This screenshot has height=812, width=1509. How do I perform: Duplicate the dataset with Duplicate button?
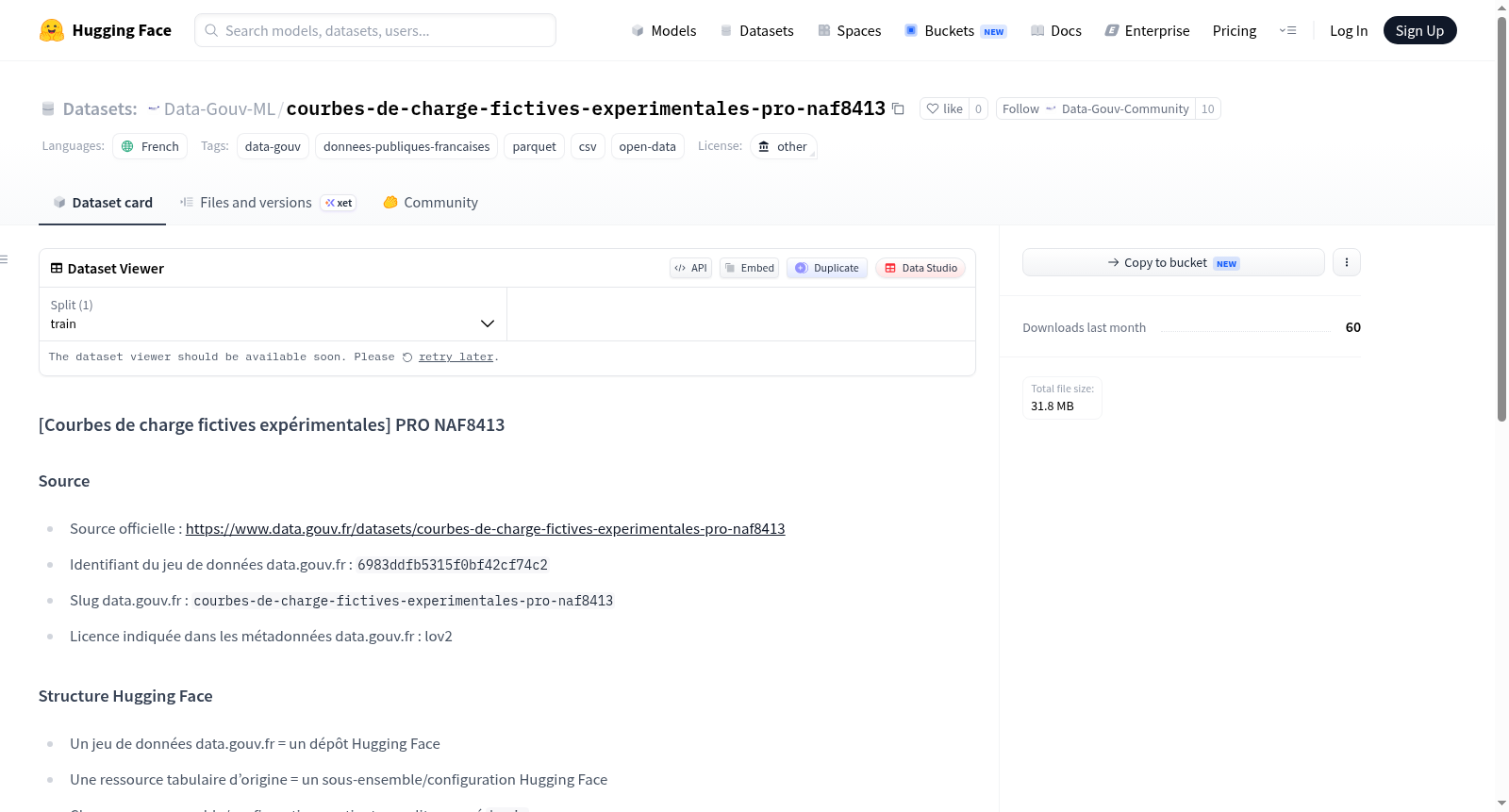point(827,268)
